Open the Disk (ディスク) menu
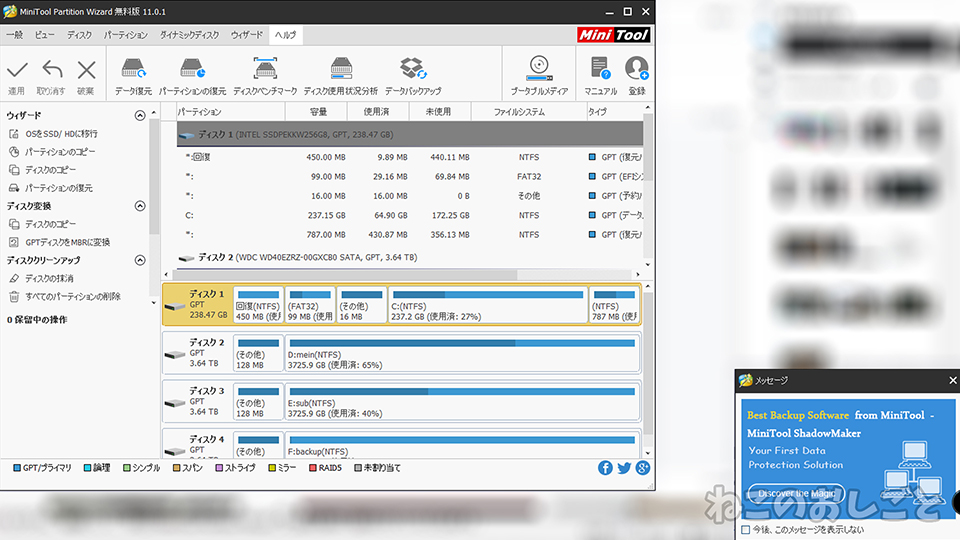 pyautogui.click(x=80, y=35)
